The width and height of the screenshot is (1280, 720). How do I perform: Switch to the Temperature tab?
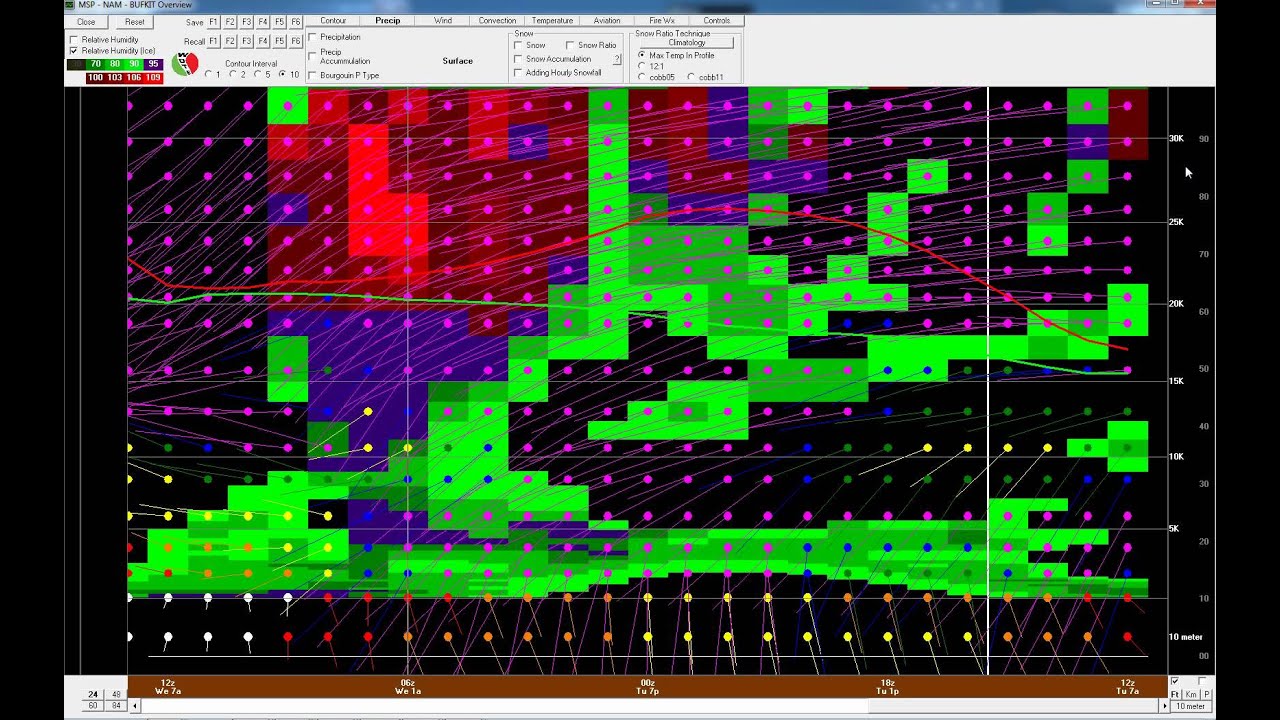(x=553, y=21)
